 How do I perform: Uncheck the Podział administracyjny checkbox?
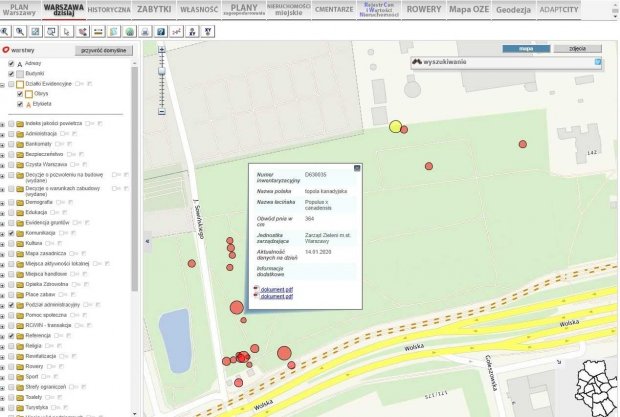11,305
